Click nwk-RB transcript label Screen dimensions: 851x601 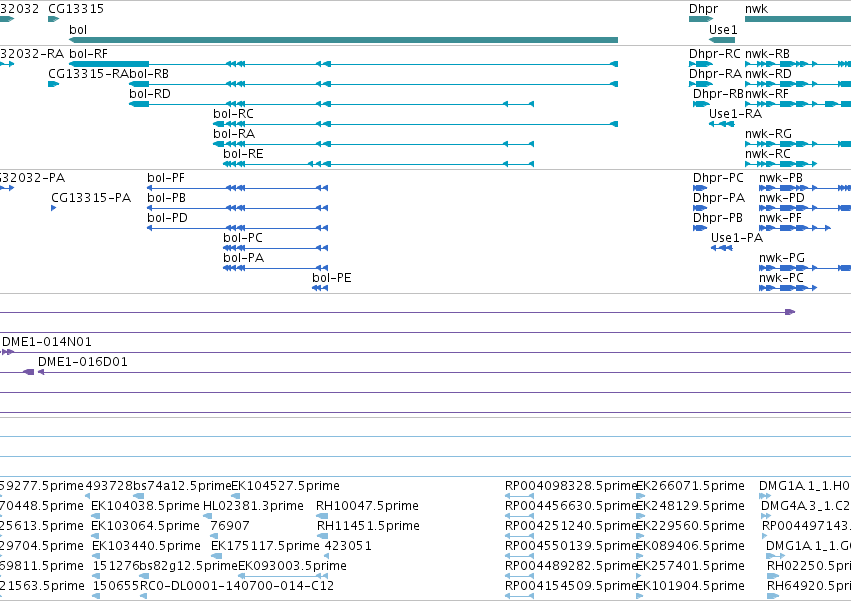pos(767,54)
